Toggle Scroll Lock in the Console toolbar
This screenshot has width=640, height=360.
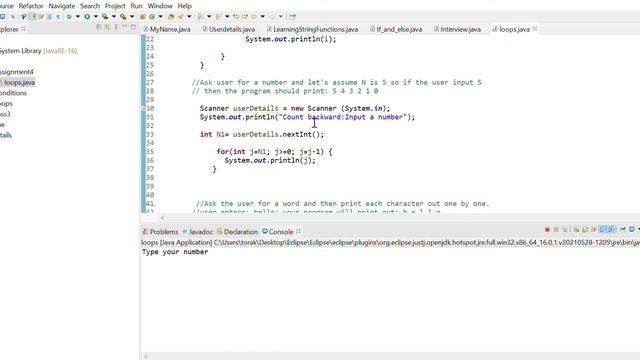pos(584,230)
